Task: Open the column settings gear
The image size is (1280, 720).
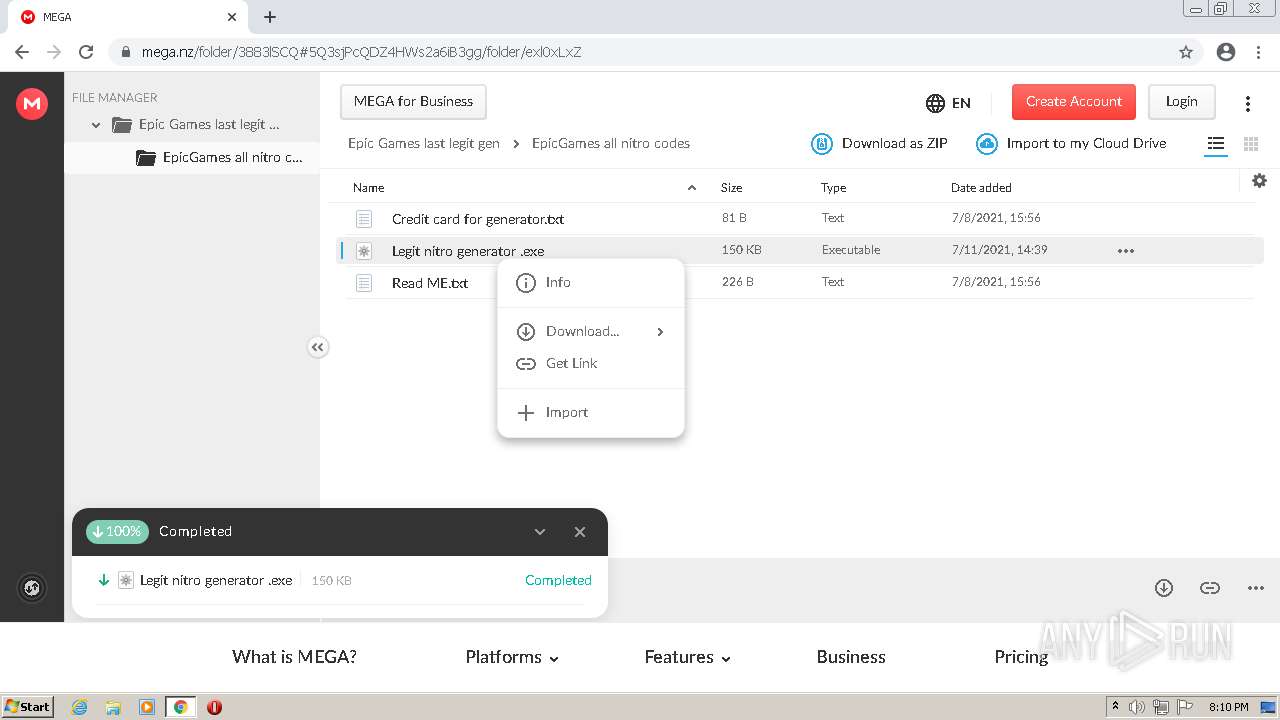Action: click(1259, 180)
